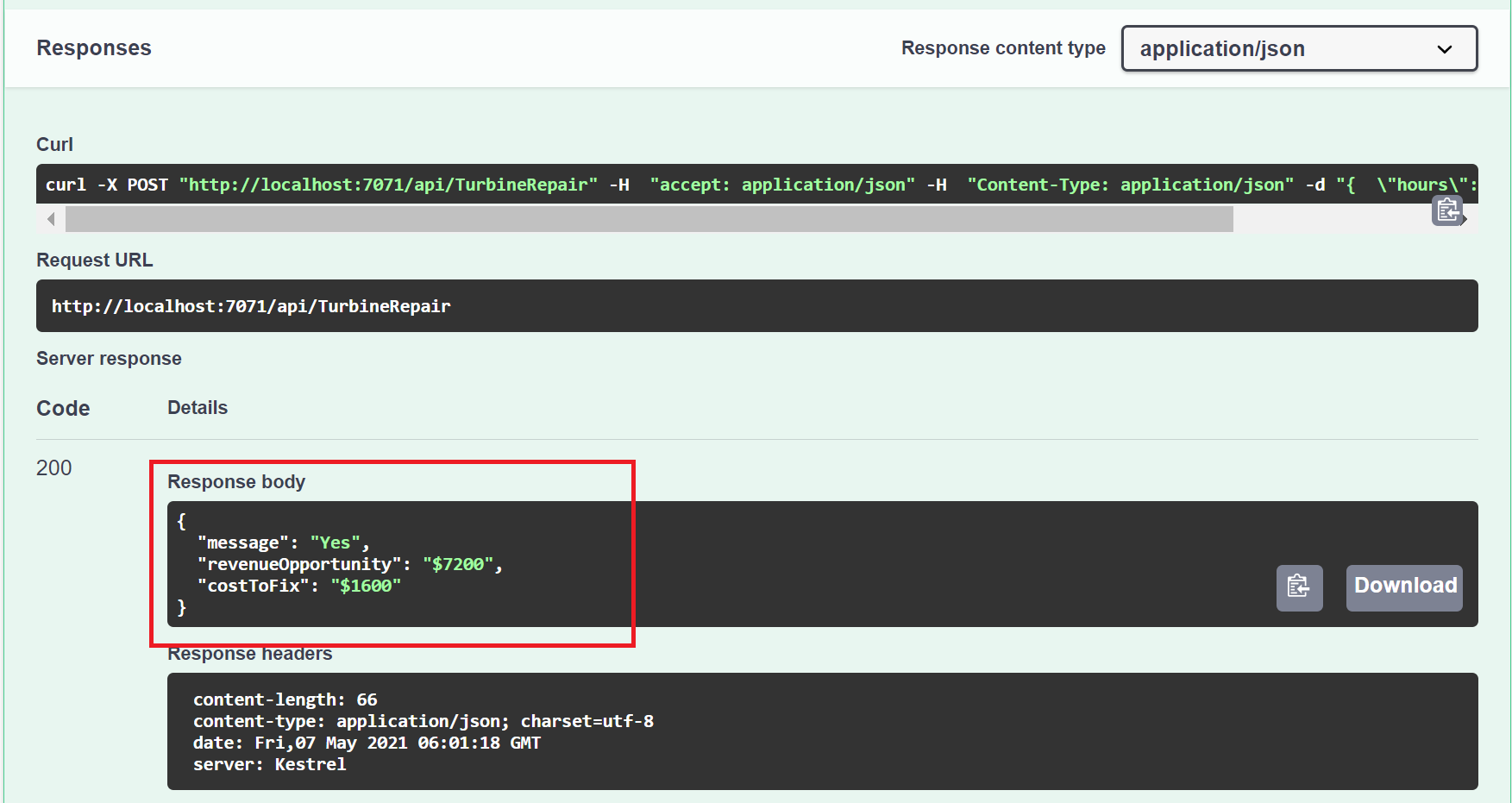Click the Details column header
The width and height of the screenshot is (1512, 803).
click(x=197, y=407)
